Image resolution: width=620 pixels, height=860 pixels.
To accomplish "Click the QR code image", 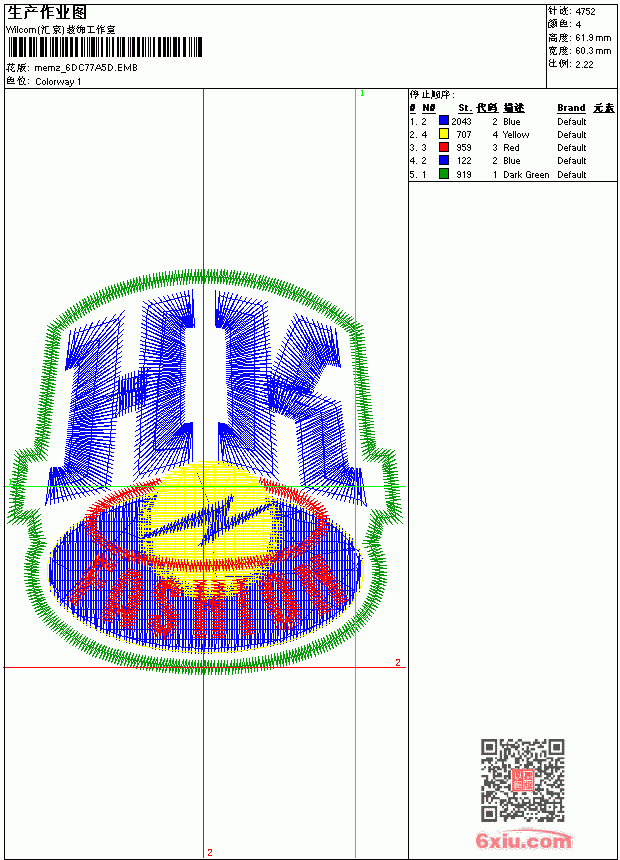I will 523,780.
